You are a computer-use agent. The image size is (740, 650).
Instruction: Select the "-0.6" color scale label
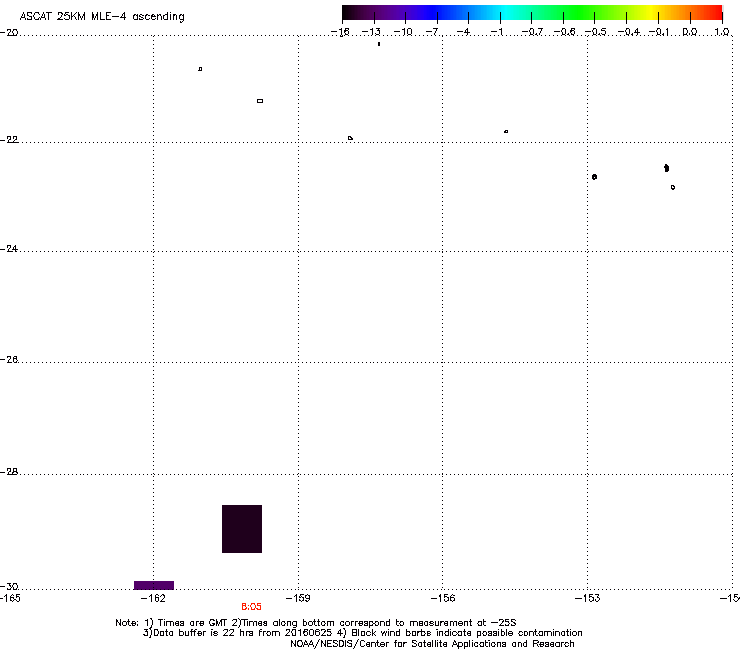[x=564, y=32]
